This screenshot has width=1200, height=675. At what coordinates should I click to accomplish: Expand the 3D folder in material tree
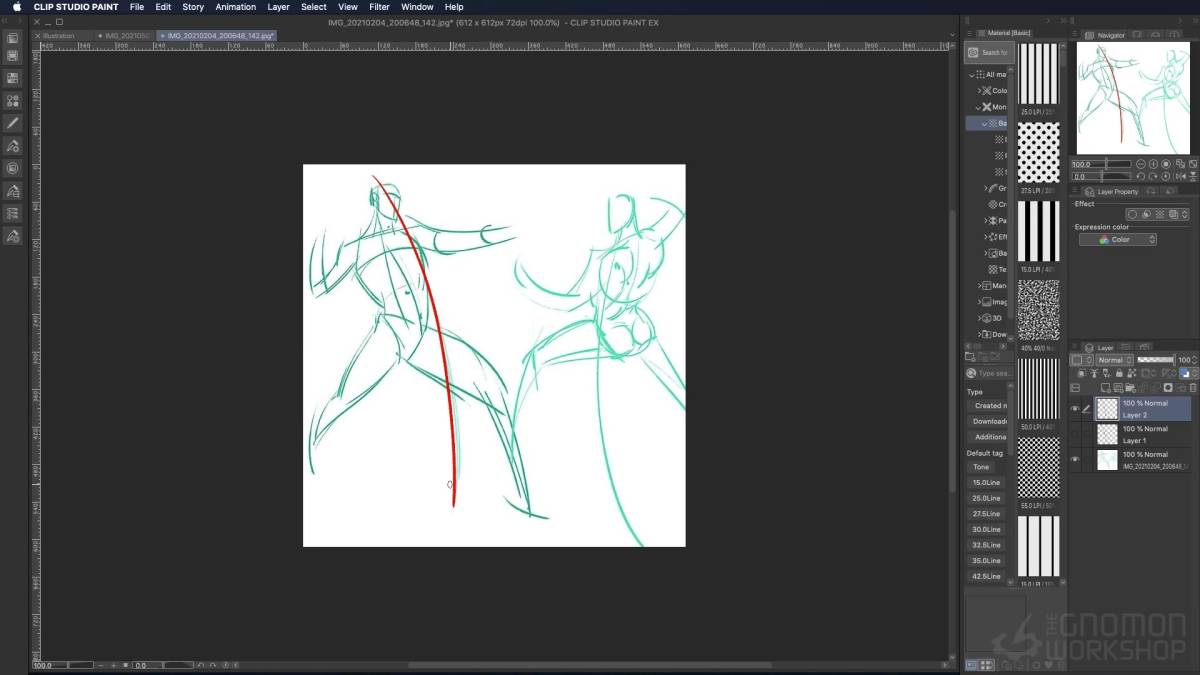click(x=980, y=318)
